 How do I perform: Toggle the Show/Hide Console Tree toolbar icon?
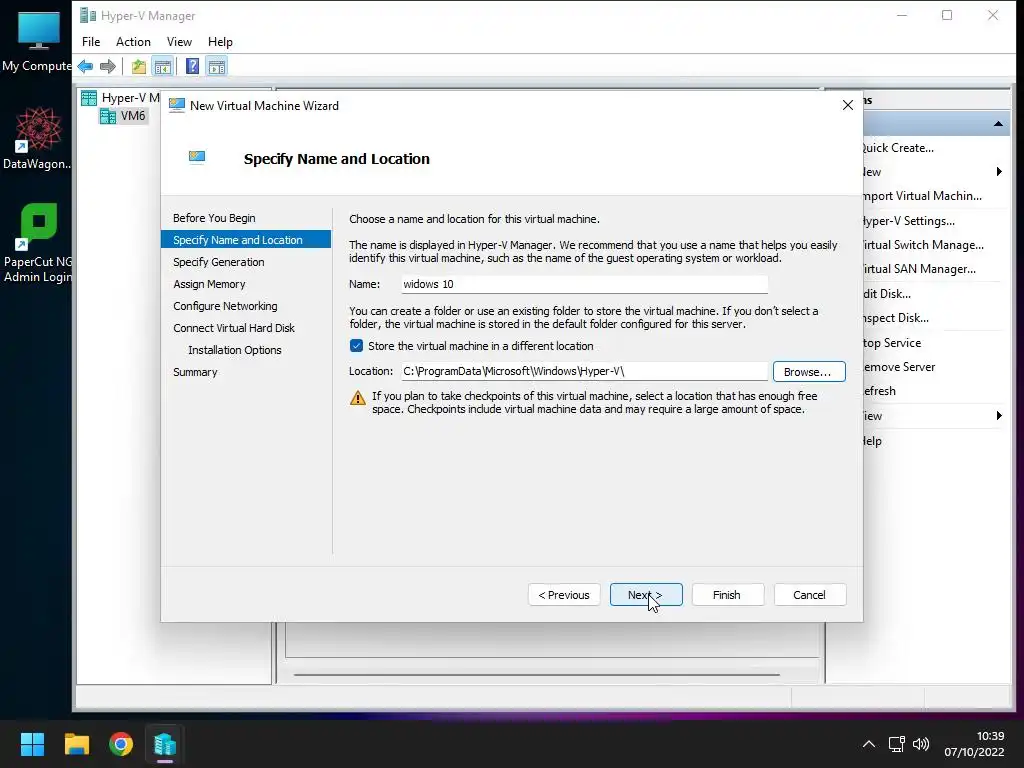point(163,66)
